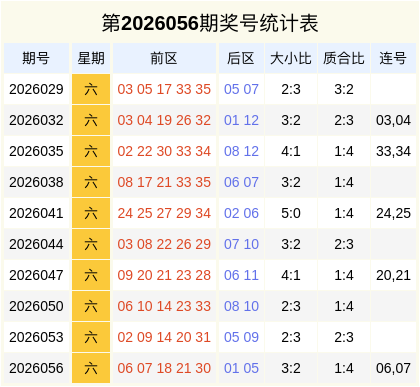Viewport: 420px width, 387px height.
Task: Click back numbers 08 12
Action: [241, 151]
